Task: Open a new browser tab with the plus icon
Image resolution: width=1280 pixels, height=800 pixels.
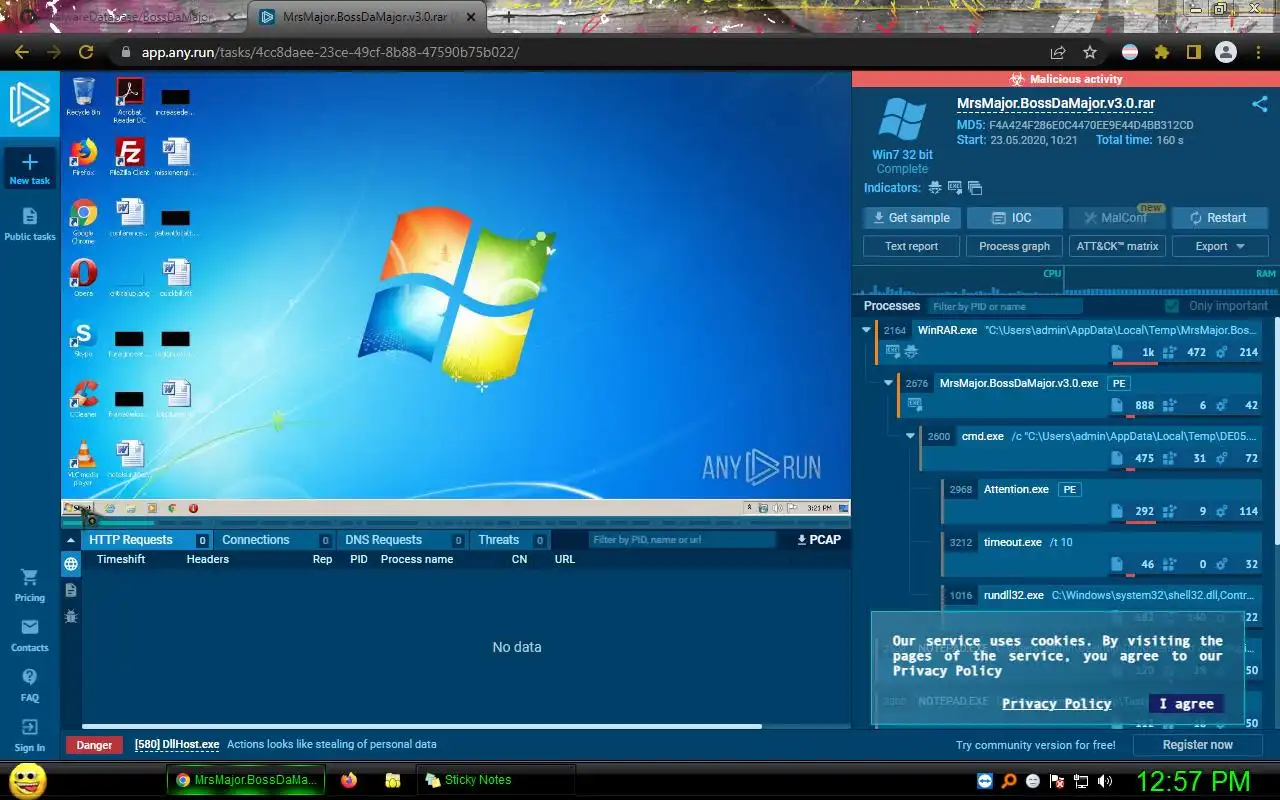Action: (x=509, y=17)
